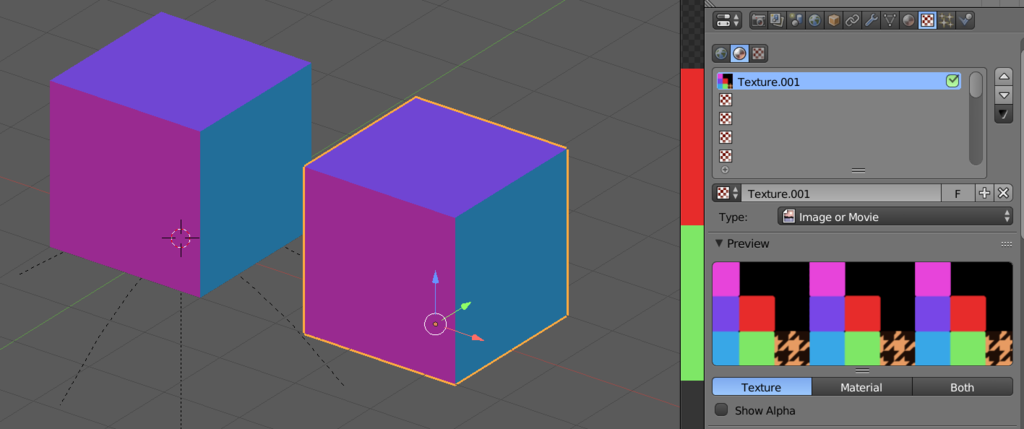
Task: Select the Texture.001 slot in the list
Action: click(x=839, y=82)
